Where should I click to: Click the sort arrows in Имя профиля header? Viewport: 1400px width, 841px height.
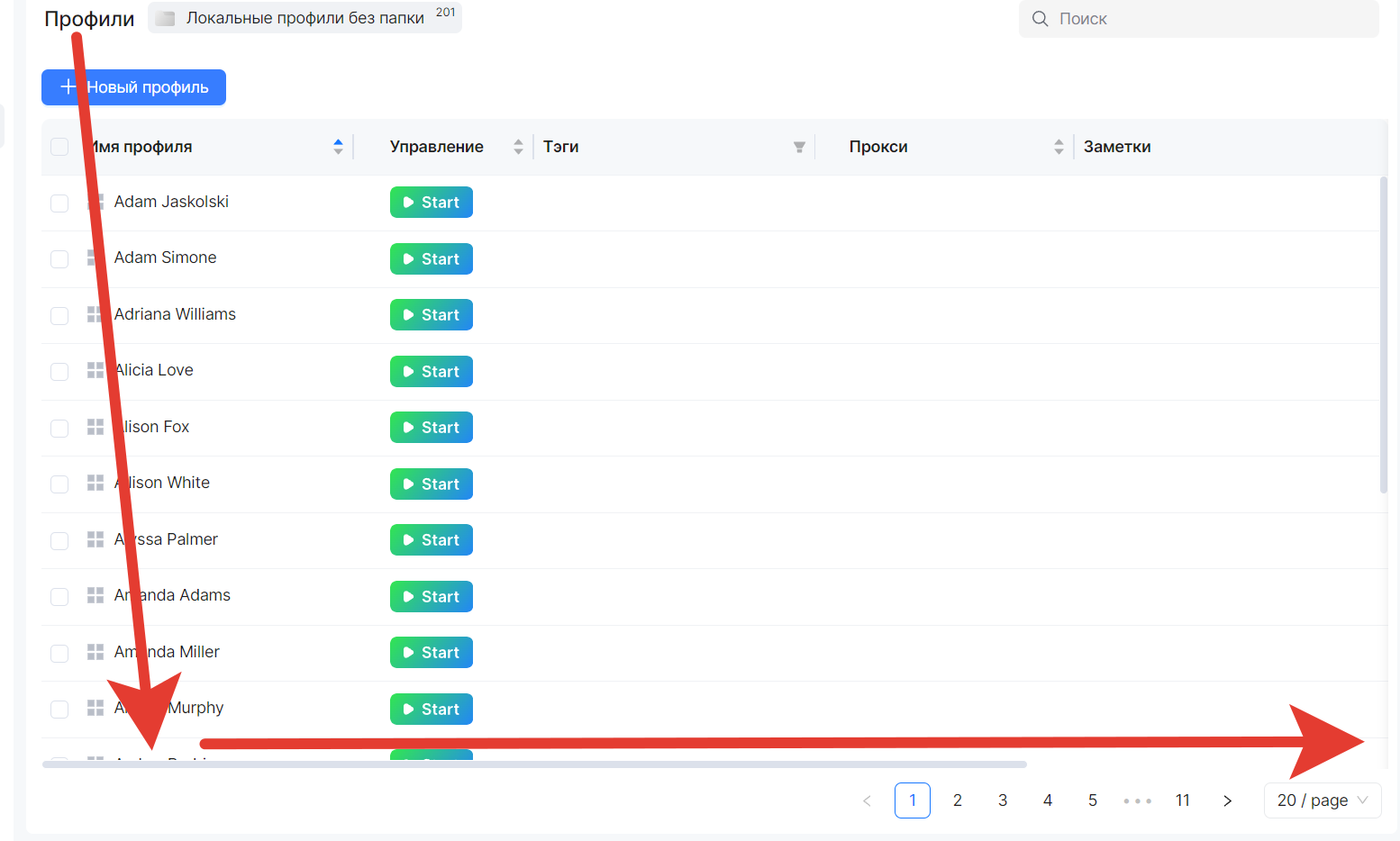click(x=338, y=147)
